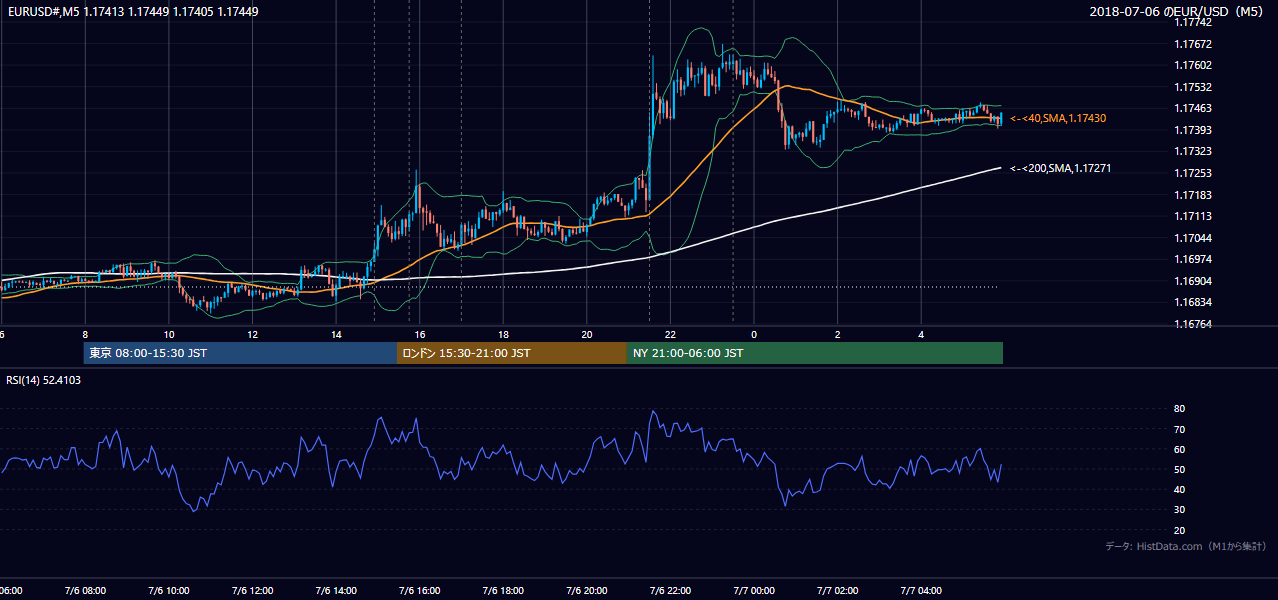1278x600 pixels.
Task: Click the 7/6 10:00 date label
Action: coord(168,590)
